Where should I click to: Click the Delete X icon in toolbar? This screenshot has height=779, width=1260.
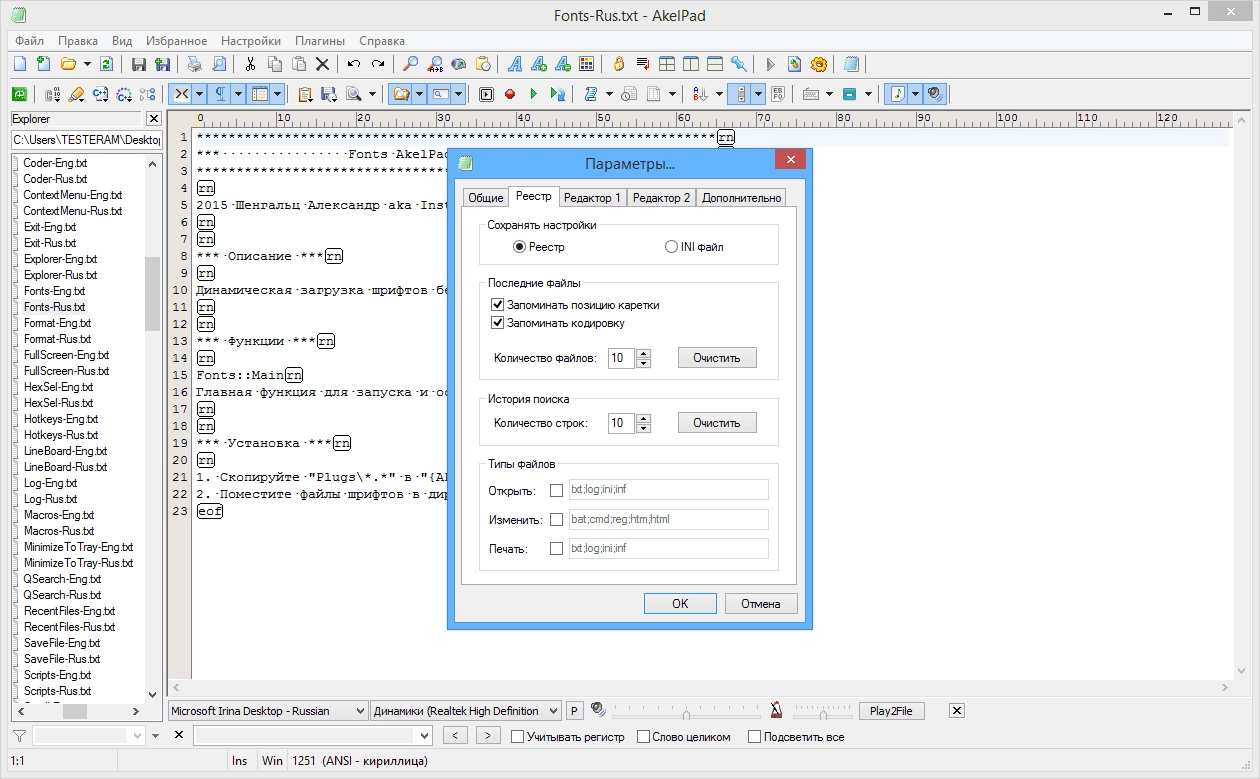322,64
